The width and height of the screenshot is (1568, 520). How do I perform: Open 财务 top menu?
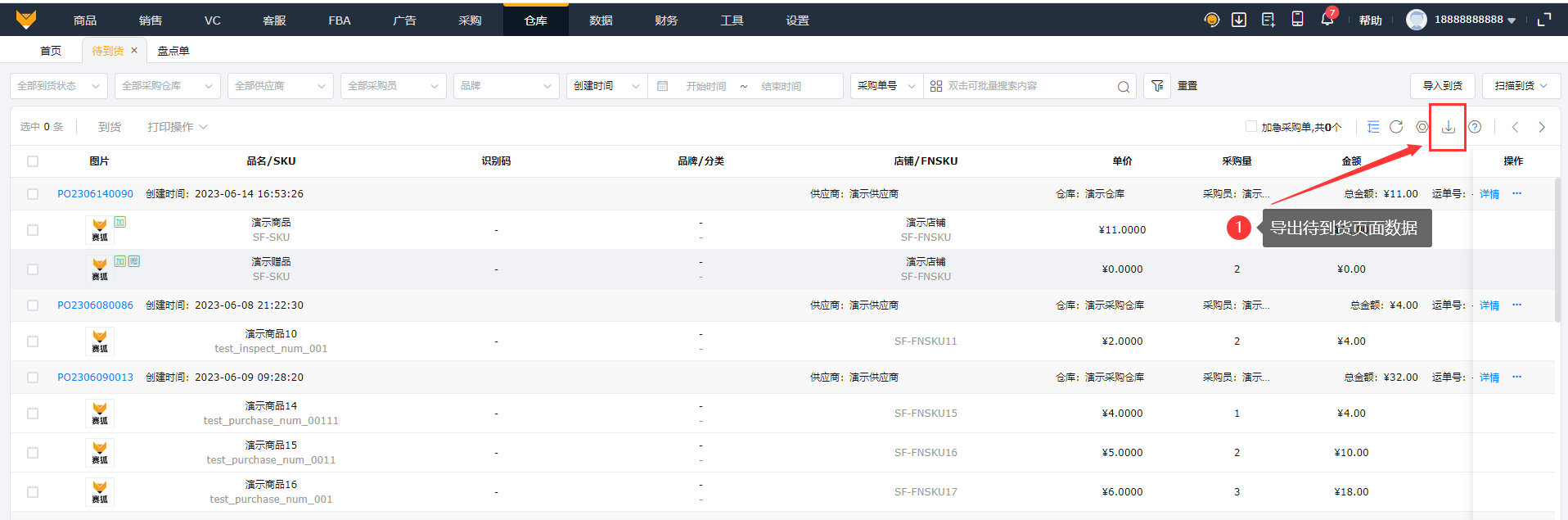(666, 20)
